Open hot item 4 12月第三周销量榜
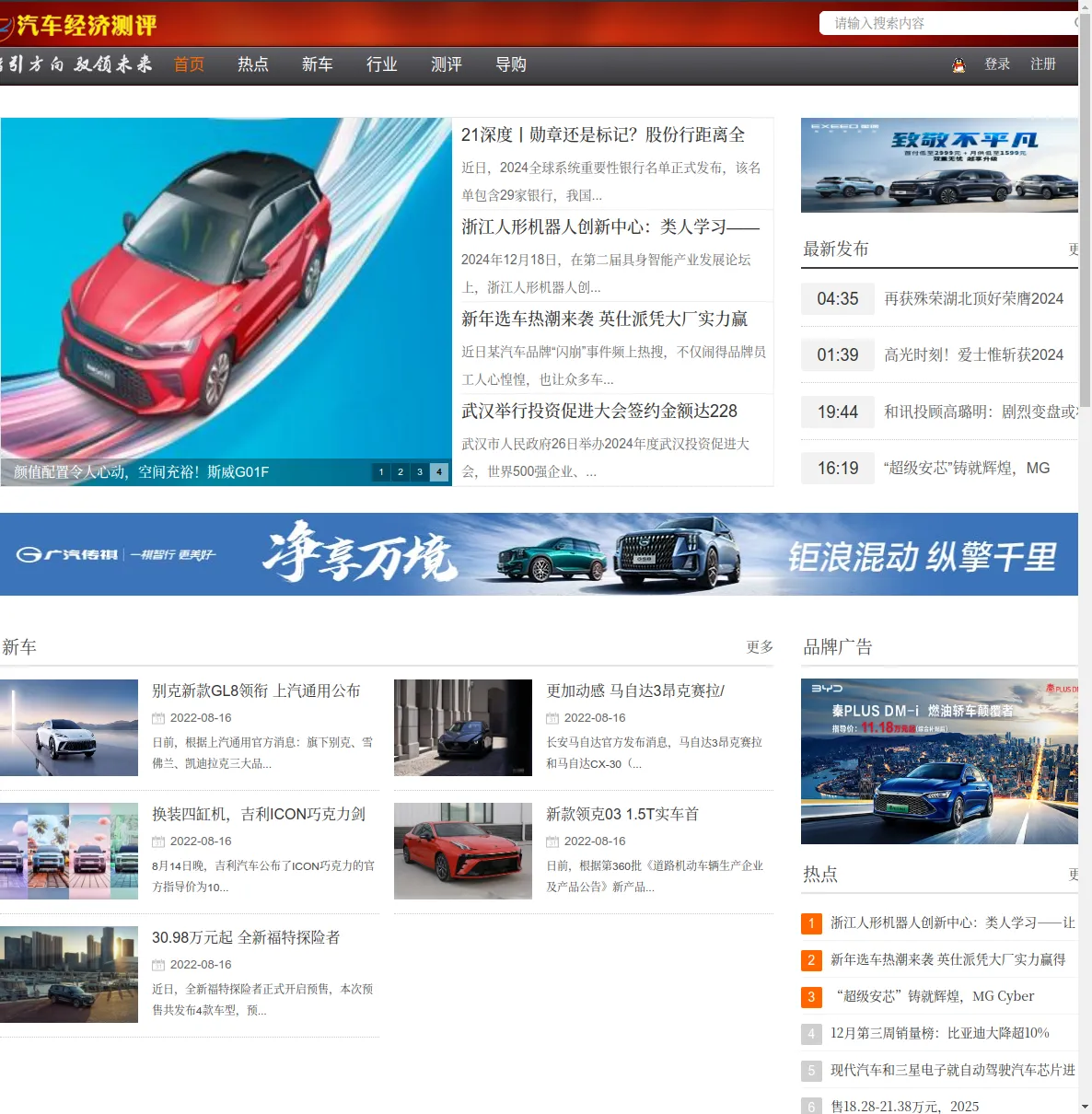 click(940, 1033)
